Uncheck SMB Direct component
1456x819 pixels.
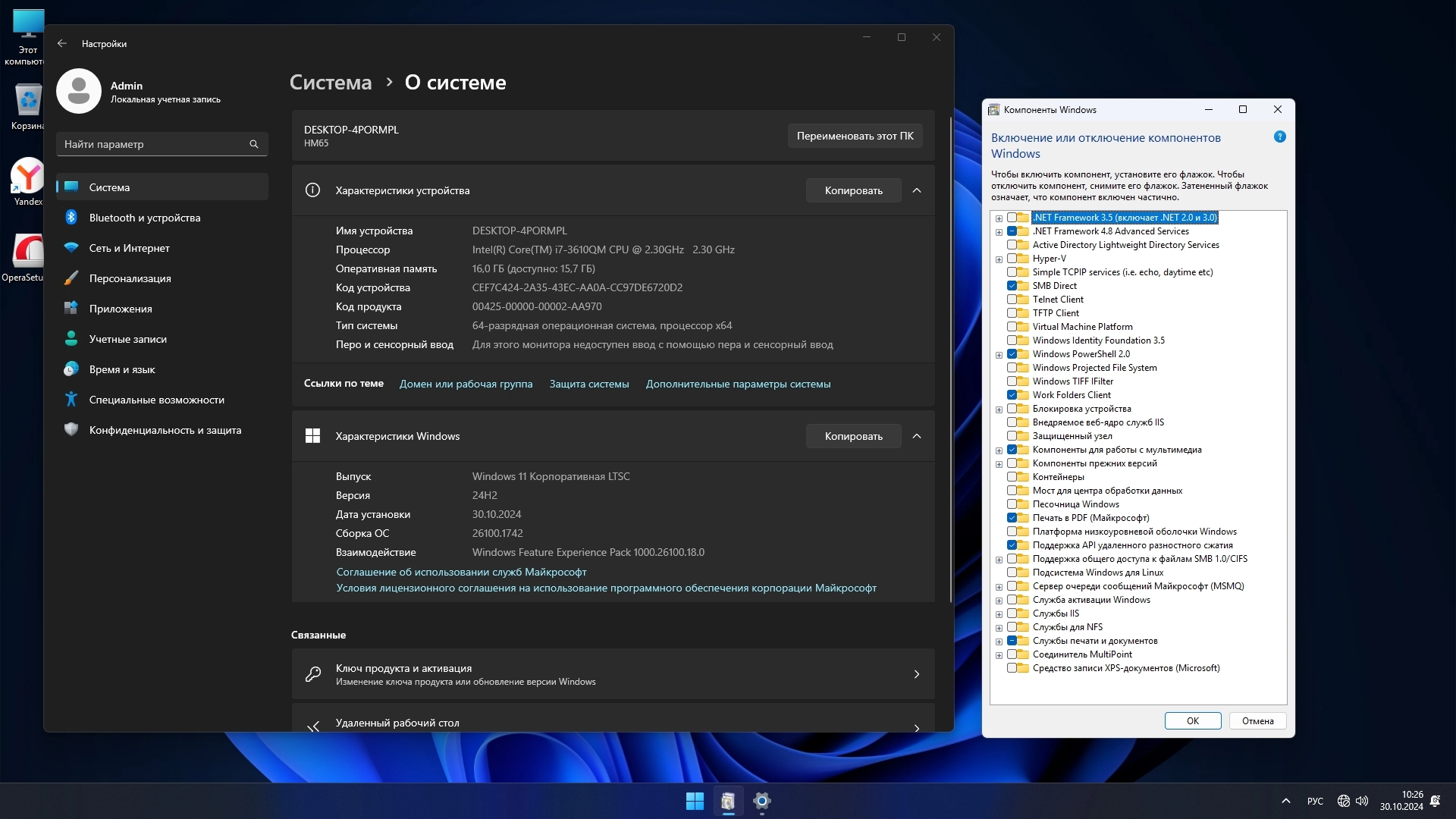[1012, 286]
